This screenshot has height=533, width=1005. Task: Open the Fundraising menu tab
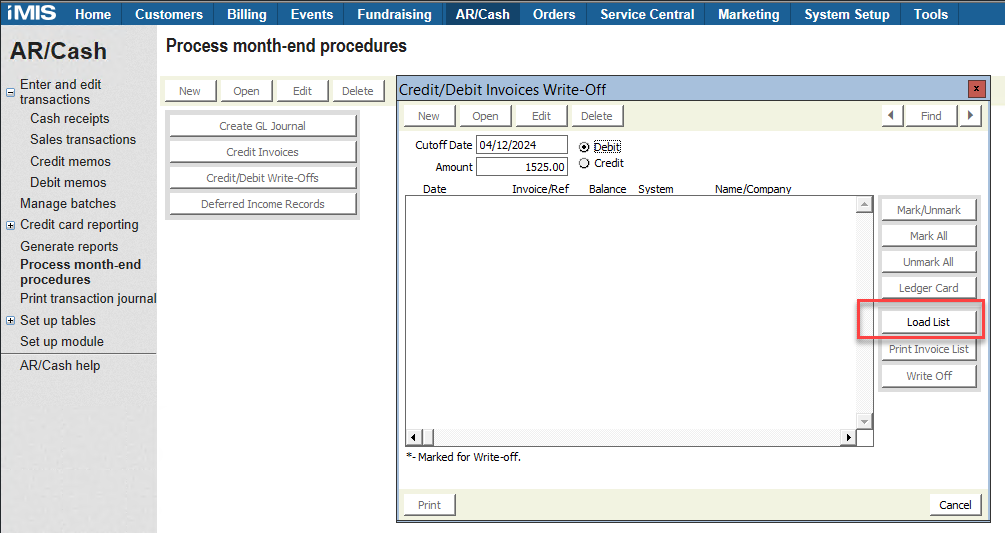[x=396, y=14]
